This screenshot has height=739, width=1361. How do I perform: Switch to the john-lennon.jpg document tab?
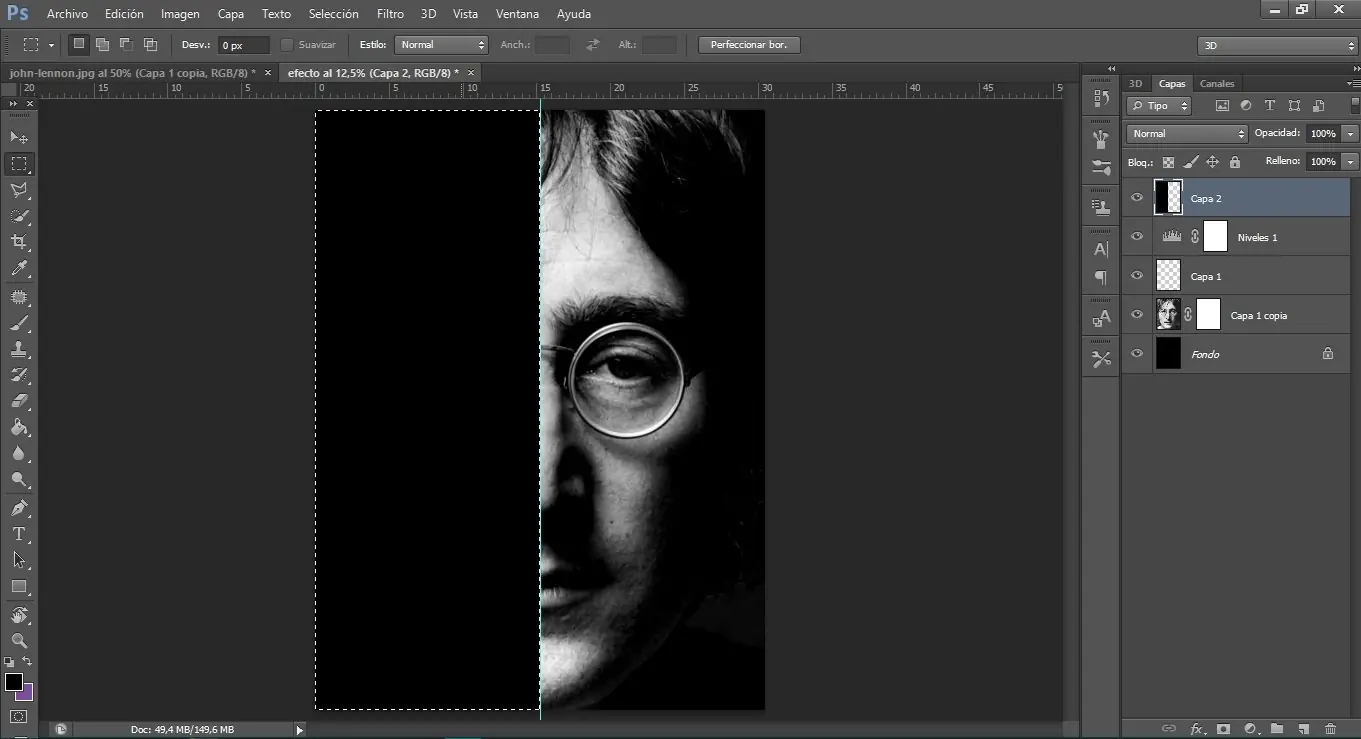(131, 73)
